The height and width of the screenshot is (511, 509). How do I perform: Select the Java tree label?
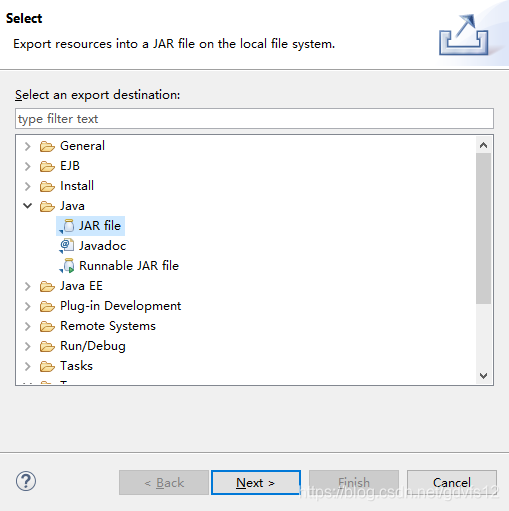[x=72, y=206]
